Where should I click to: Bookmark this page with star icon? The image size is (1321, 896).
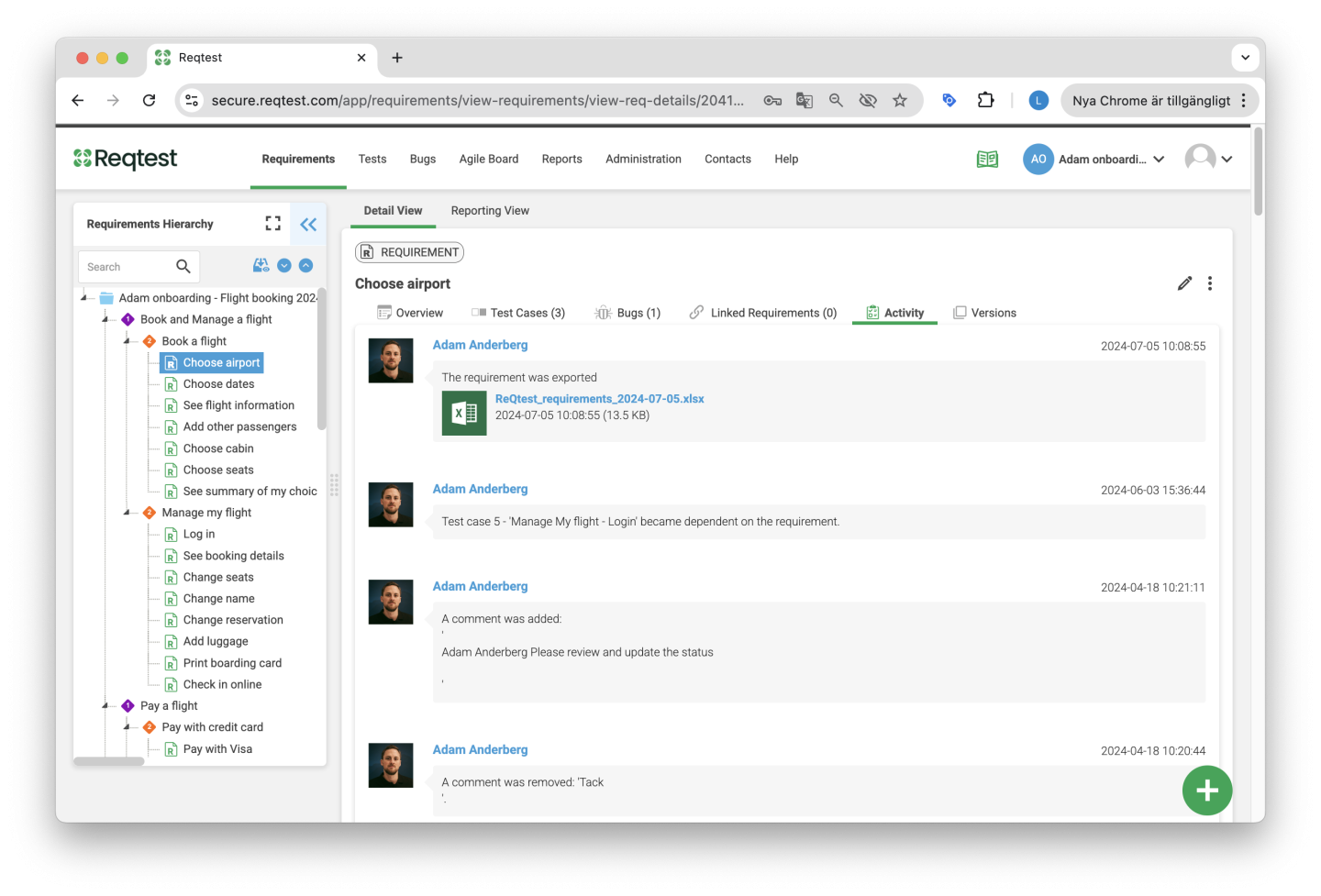900,100
